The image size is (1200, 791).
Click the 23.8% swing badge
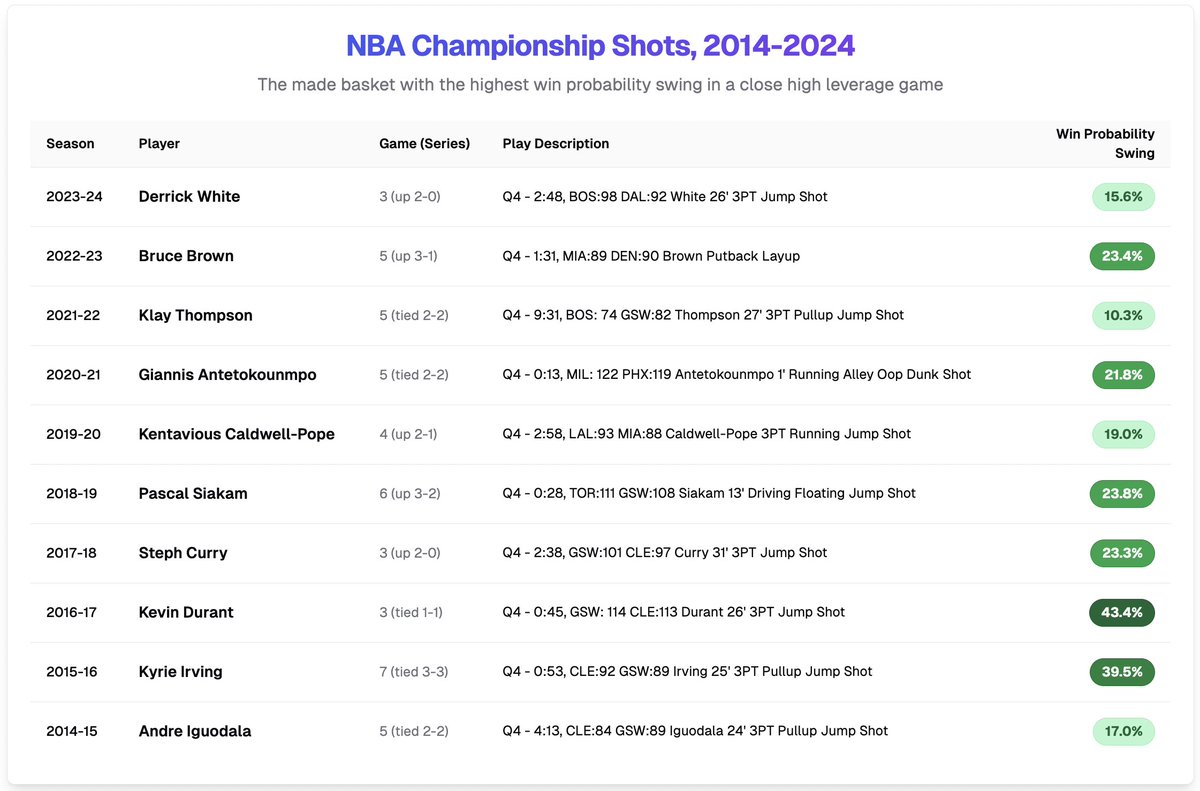1122,493
